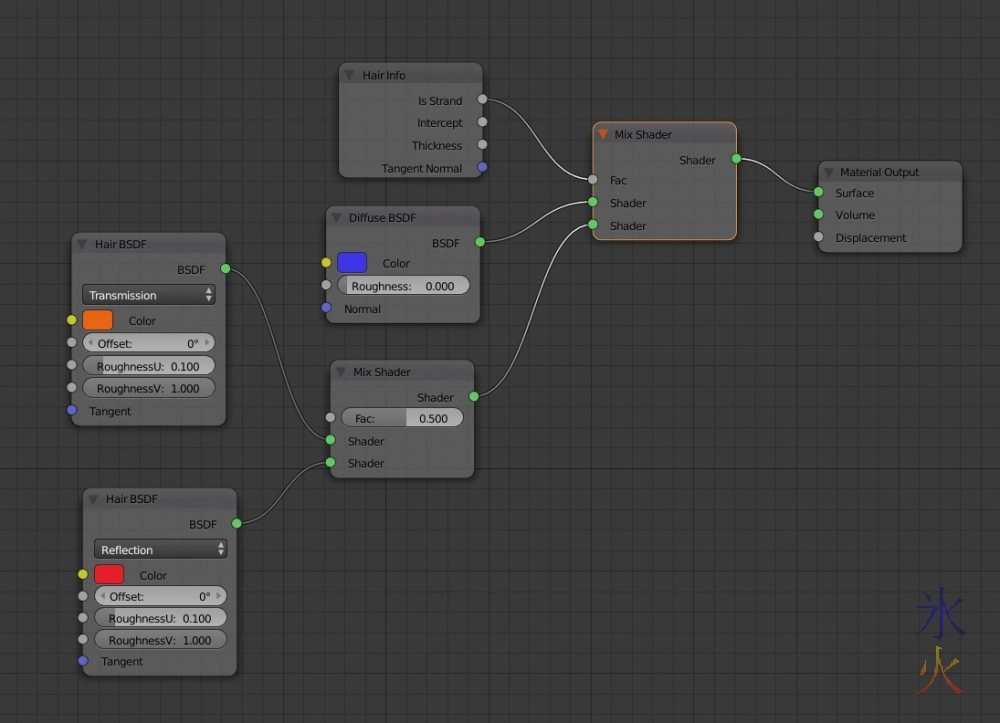Open the Transmission component dropdown
The image size is (1000, 723).
[148, 295]
